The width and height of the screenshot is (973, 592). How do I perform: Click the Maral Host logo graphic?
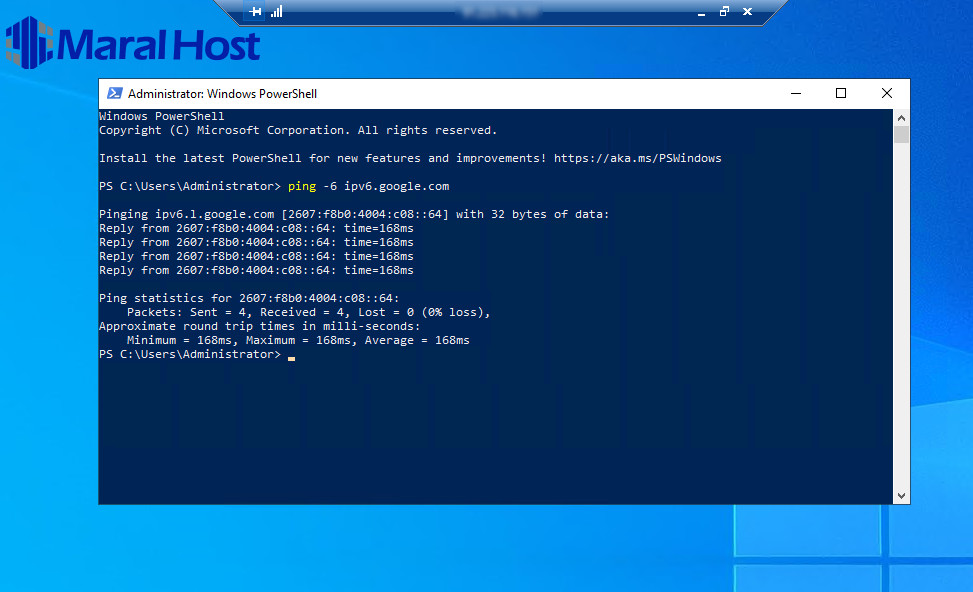(x=130, y=45)
